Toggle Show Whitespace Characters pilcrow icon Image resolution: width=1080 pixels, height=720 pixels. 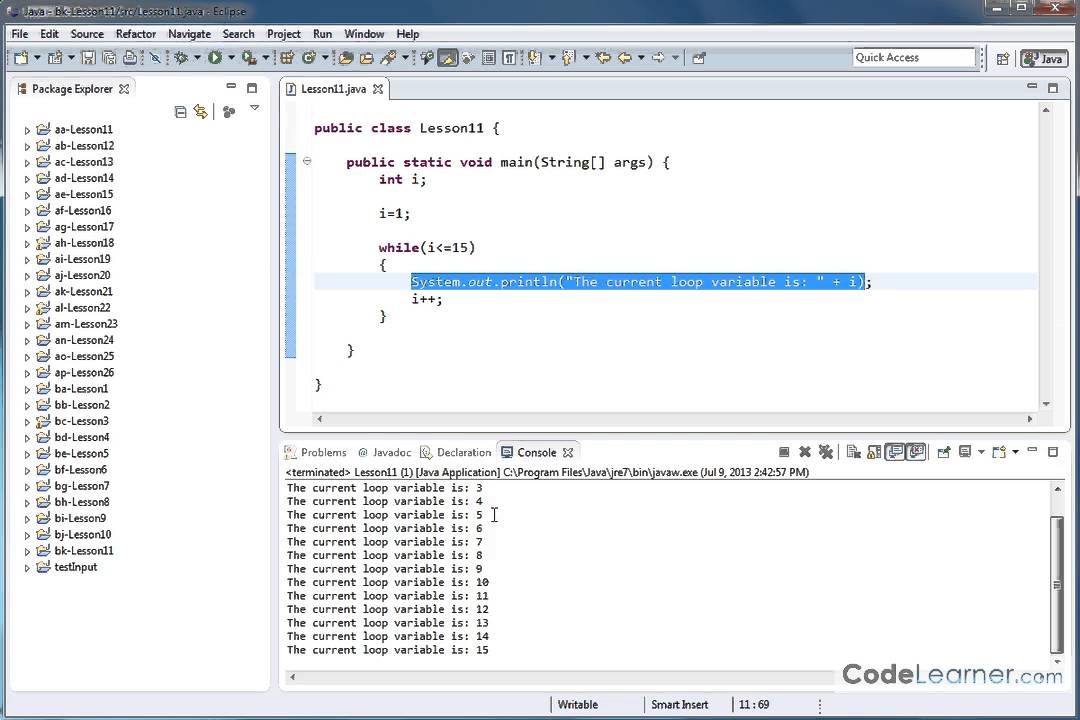[x=509, y=58]
